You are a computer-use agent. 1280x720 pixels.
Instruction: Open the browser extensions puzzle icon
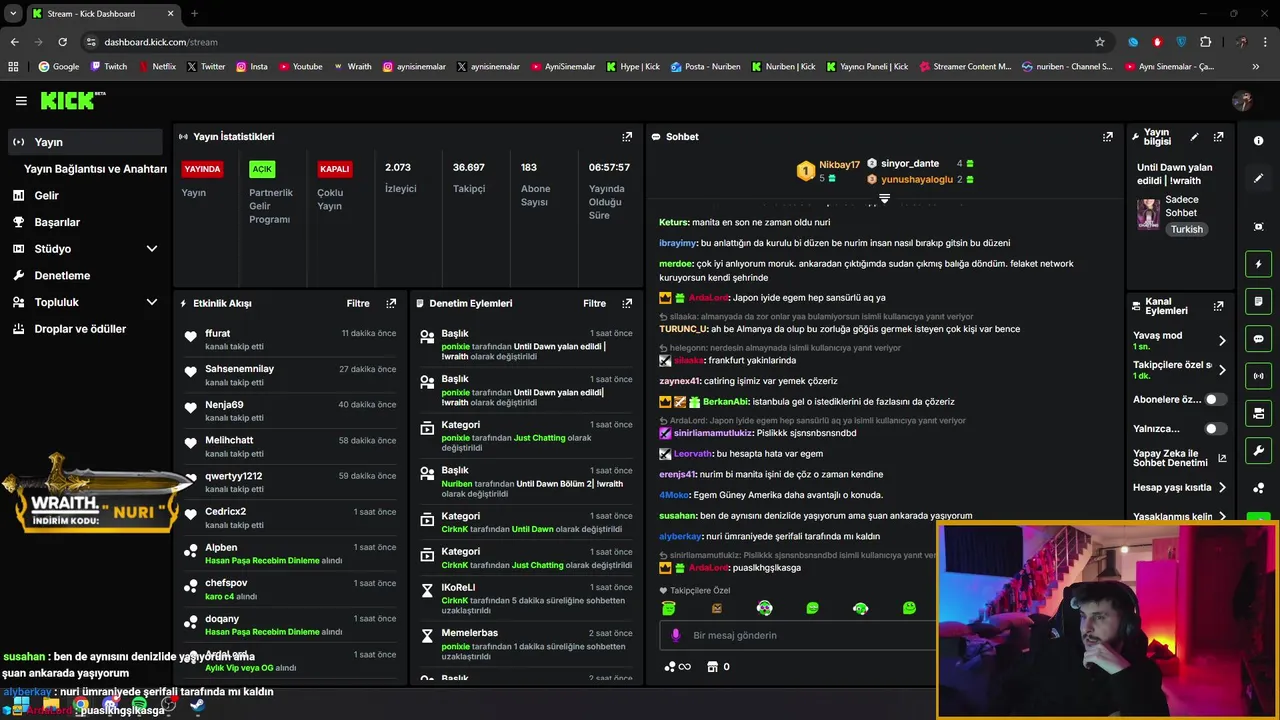tap(1205, 42)
